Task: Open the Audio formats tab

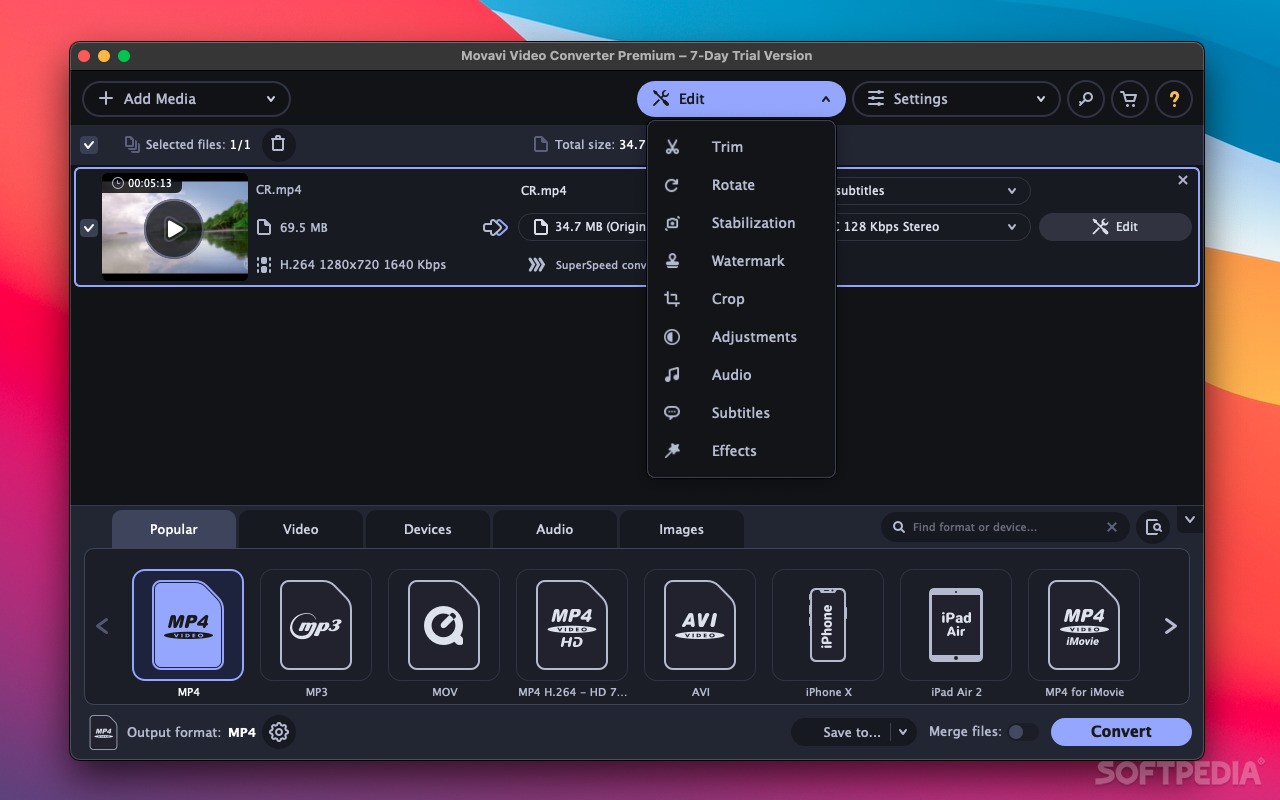Action: [554, 529]
